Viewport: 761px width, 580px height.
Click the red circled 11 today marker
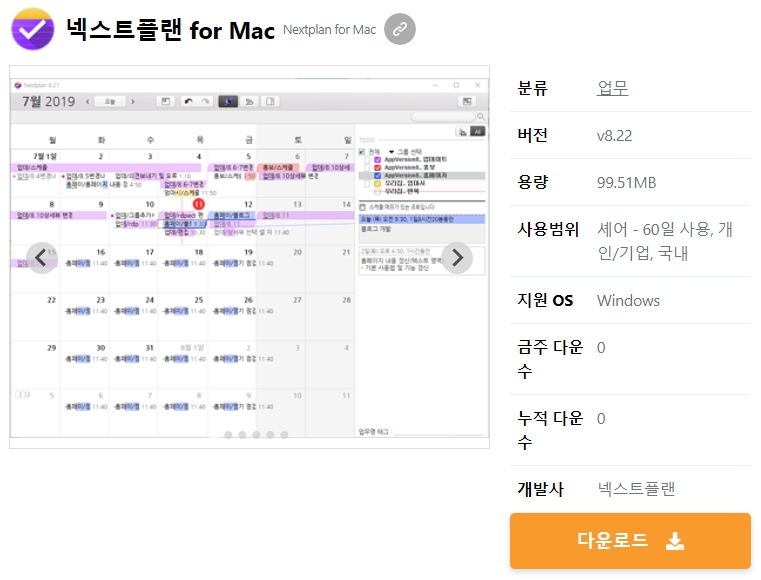199,204
